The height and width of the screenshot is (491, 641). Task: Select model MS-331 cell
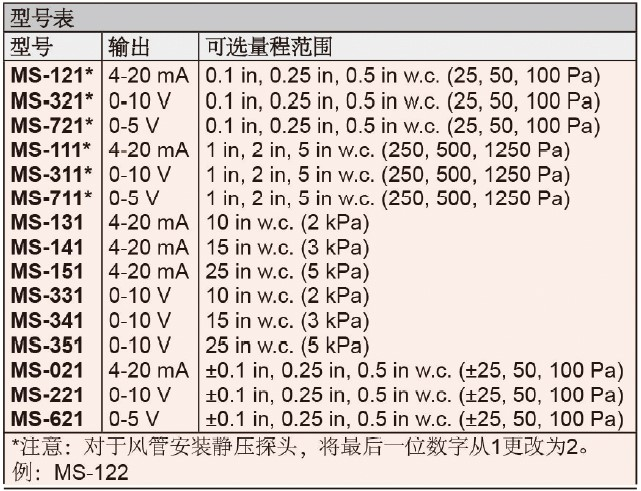coord(47,296)
